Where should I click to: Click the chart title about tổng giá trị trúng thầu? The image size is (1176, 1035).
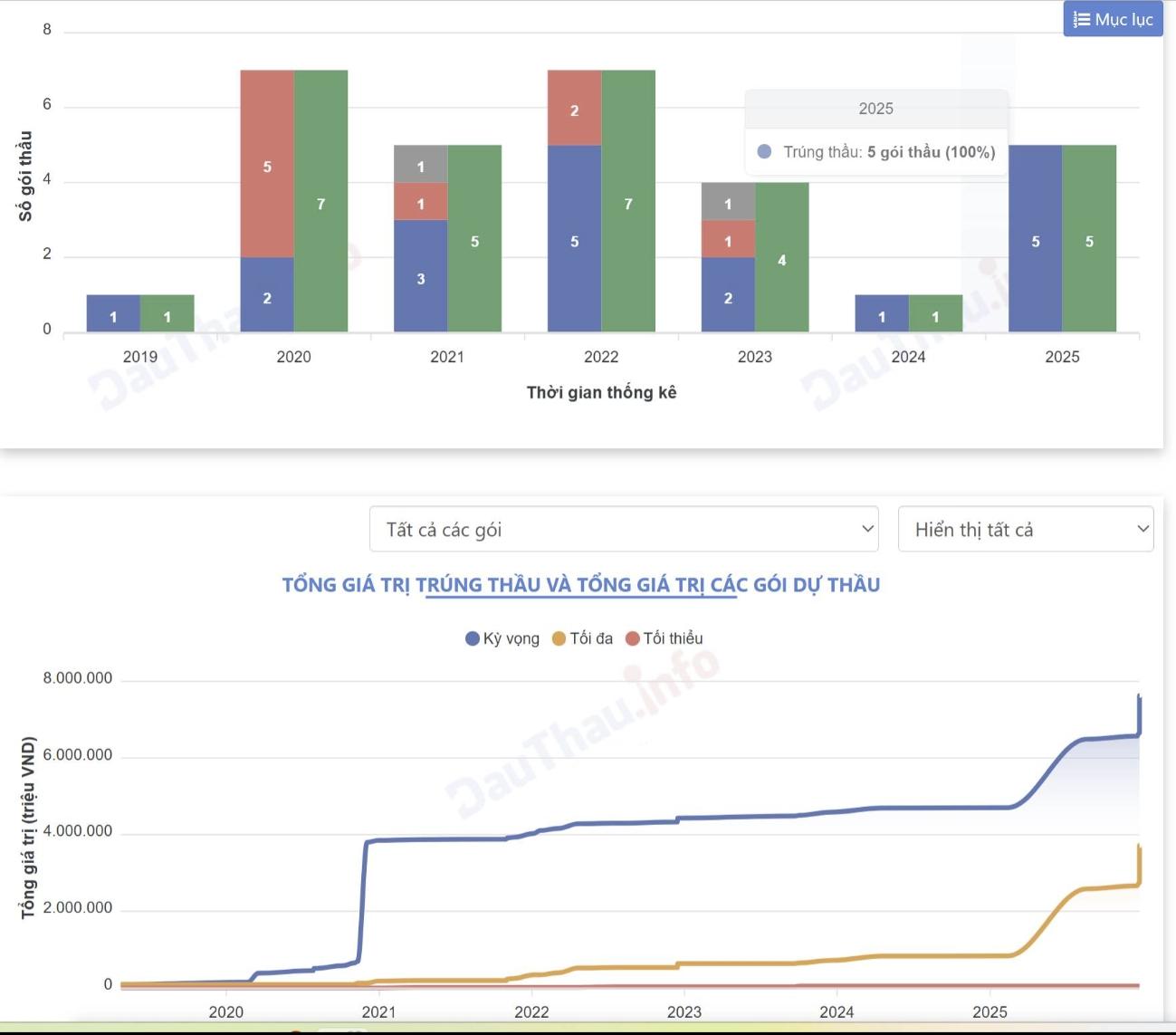click(x=580, y=585)
